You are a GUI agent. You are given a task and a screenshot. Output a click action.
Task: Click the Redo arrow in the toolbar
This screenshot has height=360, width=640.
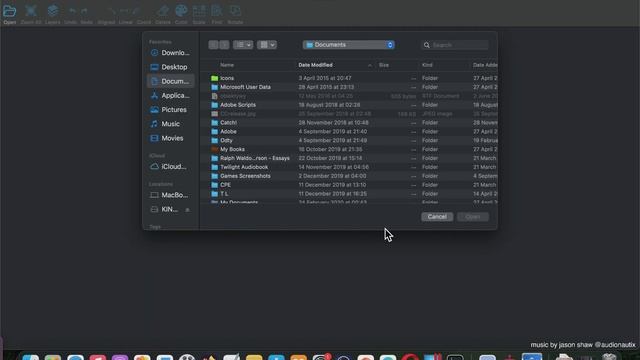point(84,11)
